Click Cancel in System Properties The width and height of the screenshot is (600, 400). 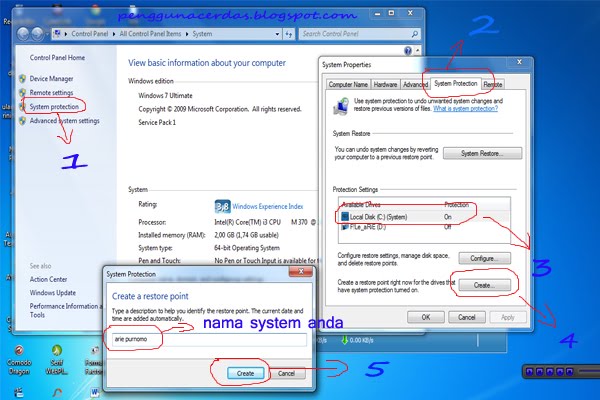click(x=467, y=317)
